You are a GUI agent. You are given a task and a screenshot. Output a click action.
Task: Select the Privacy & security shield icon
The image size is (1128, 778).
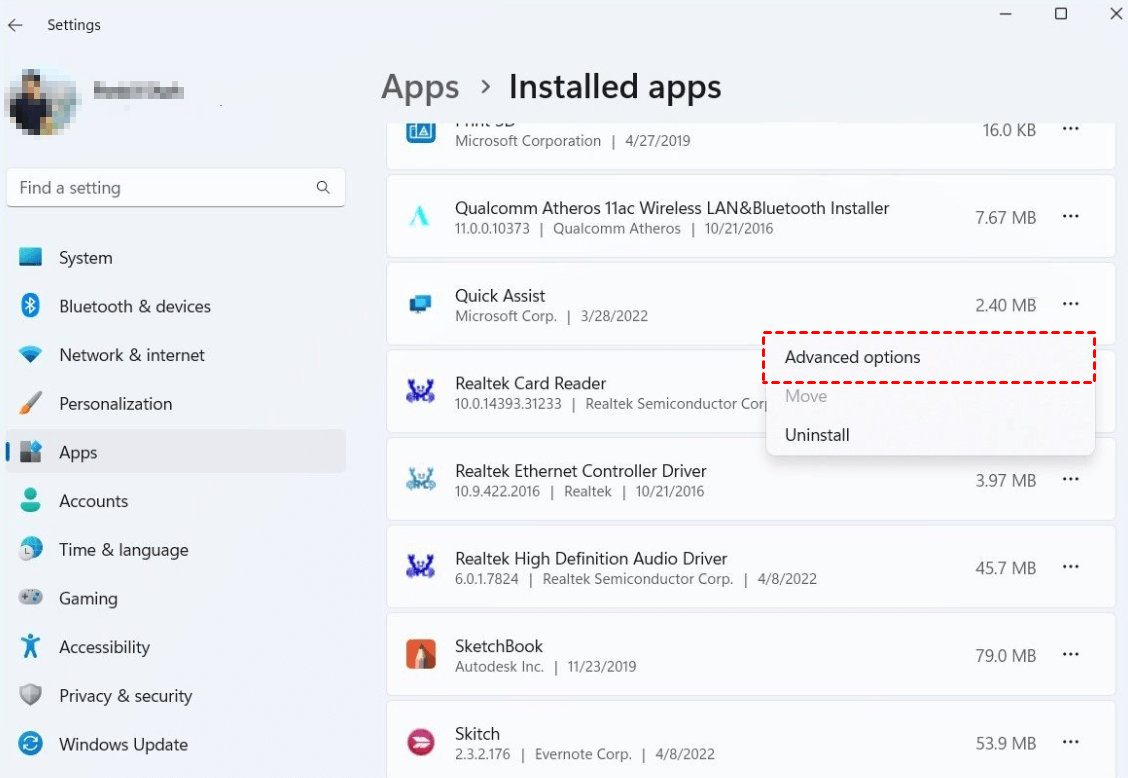click(x=31, y=696)
